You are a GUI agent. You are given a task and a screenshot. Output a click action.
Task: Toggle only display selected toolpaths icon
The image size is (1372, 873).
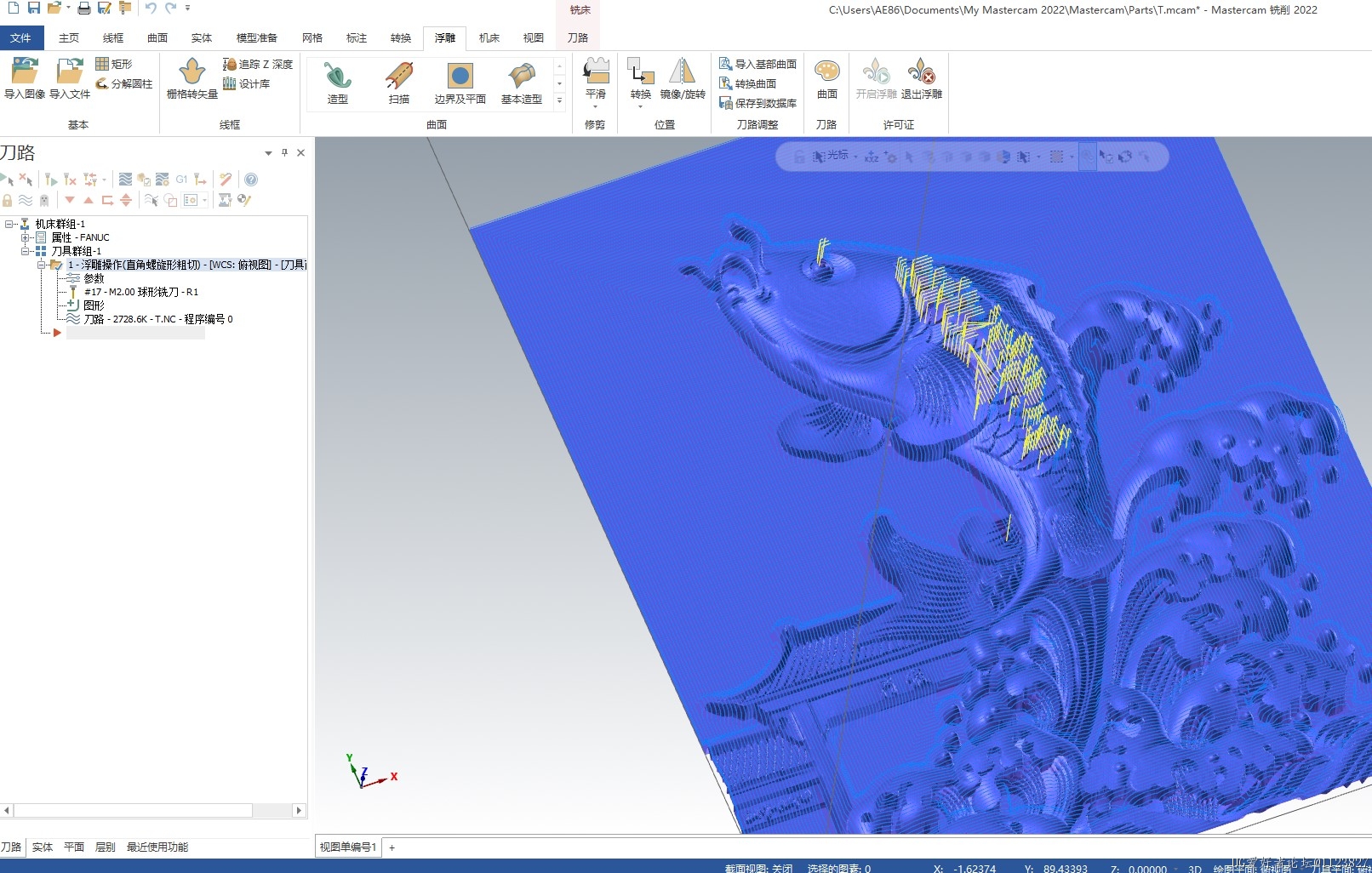pyautogui.click(x=151, y=200)
